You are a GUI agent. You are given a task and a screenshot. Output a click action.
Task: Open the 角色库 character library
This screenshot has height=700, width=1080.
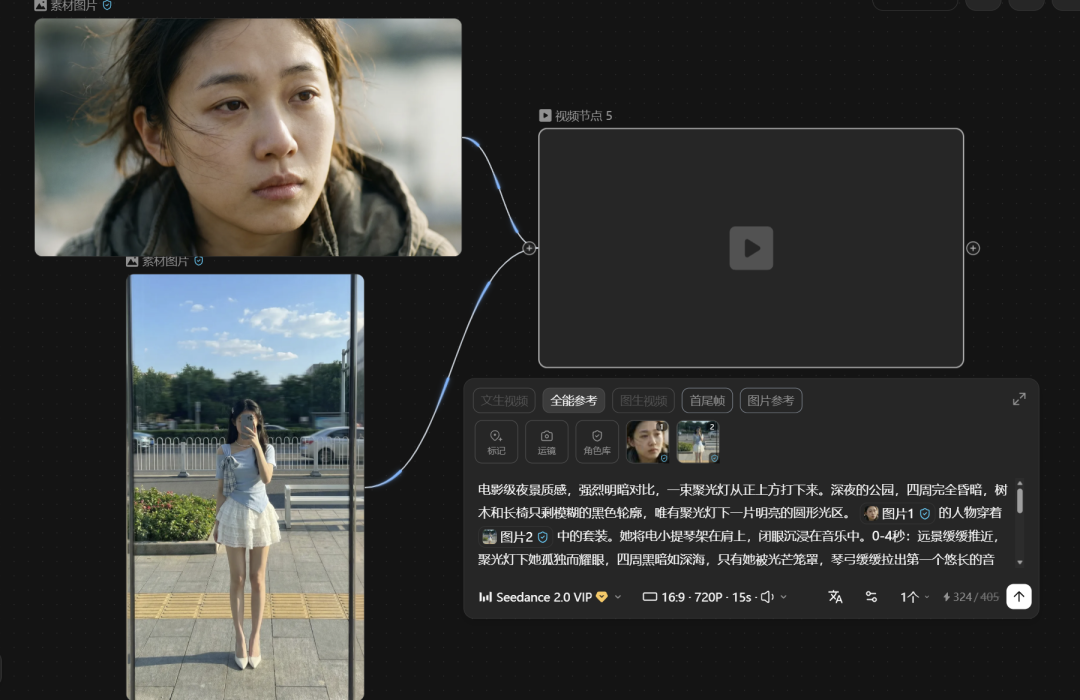(596, 441)
